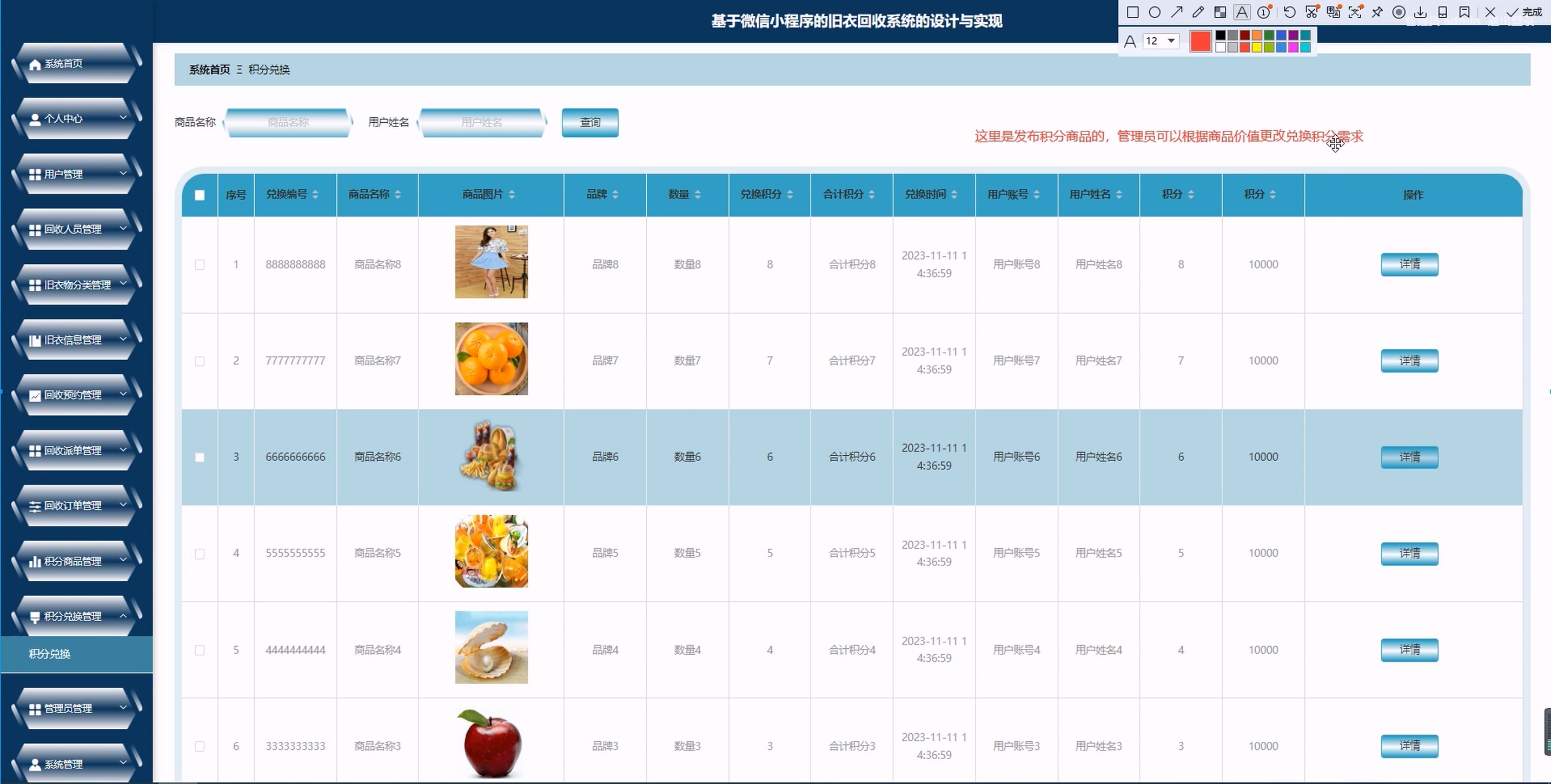Screen dimensions: 1551x784
Task: Open 系统首页 in the sidebar
Action: (x=76, y=63)
